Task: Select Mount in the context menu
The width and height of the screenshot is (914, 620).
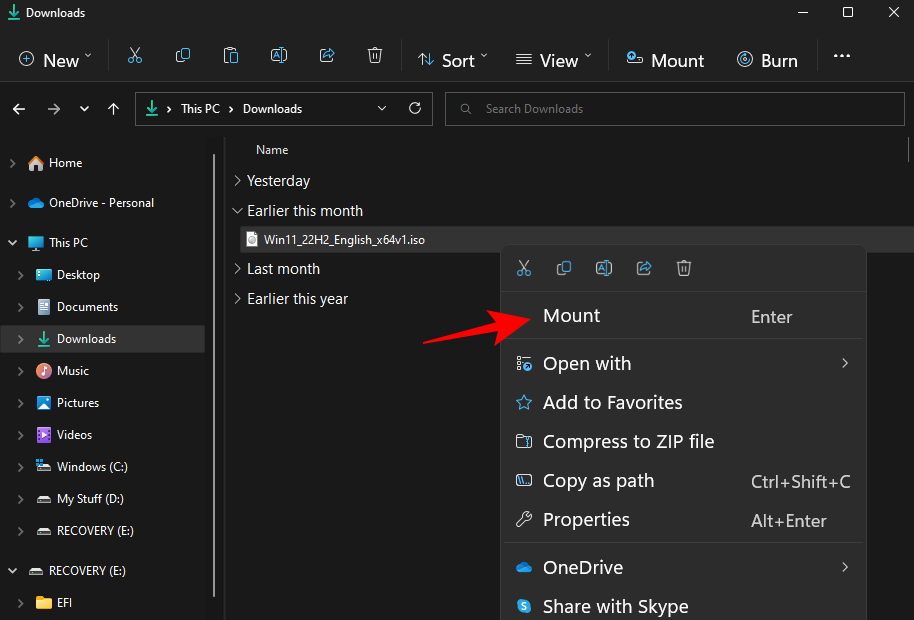Action: click(572, 316)
